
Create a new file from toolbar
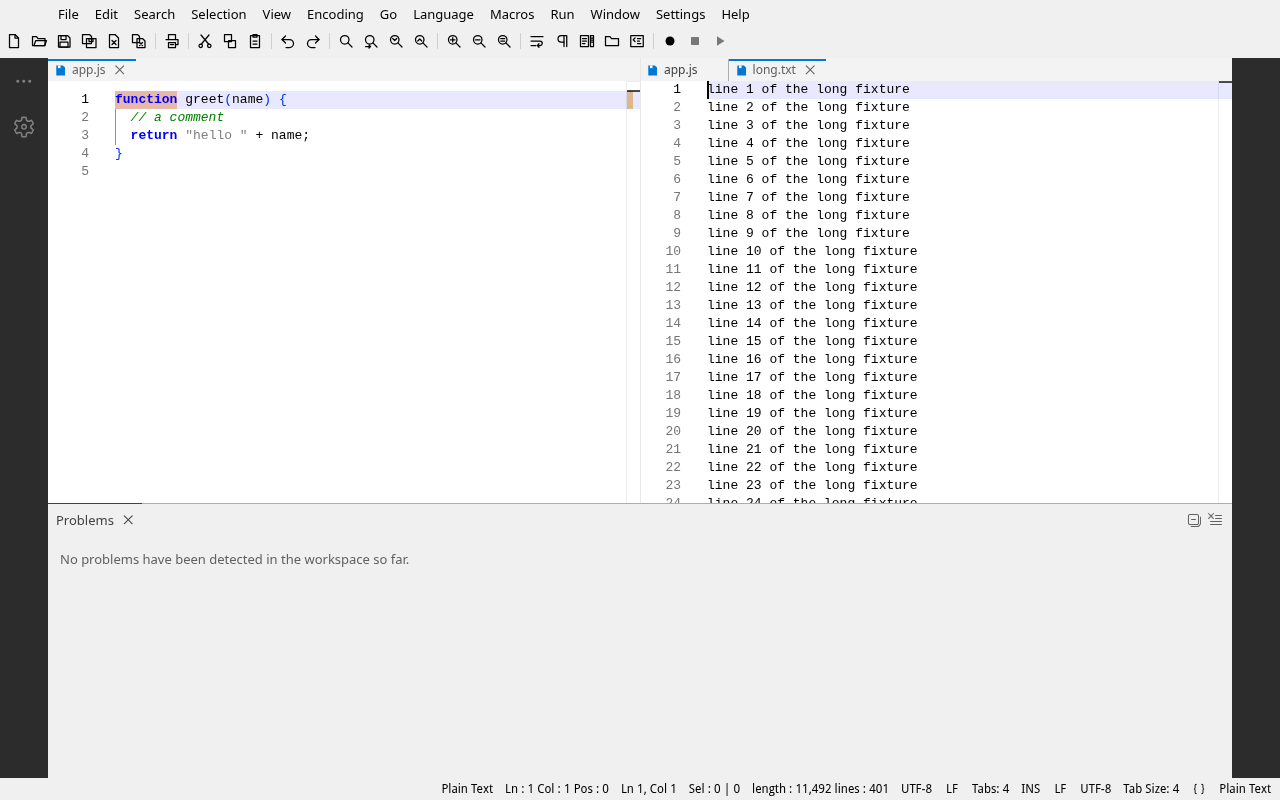[14, 41]
